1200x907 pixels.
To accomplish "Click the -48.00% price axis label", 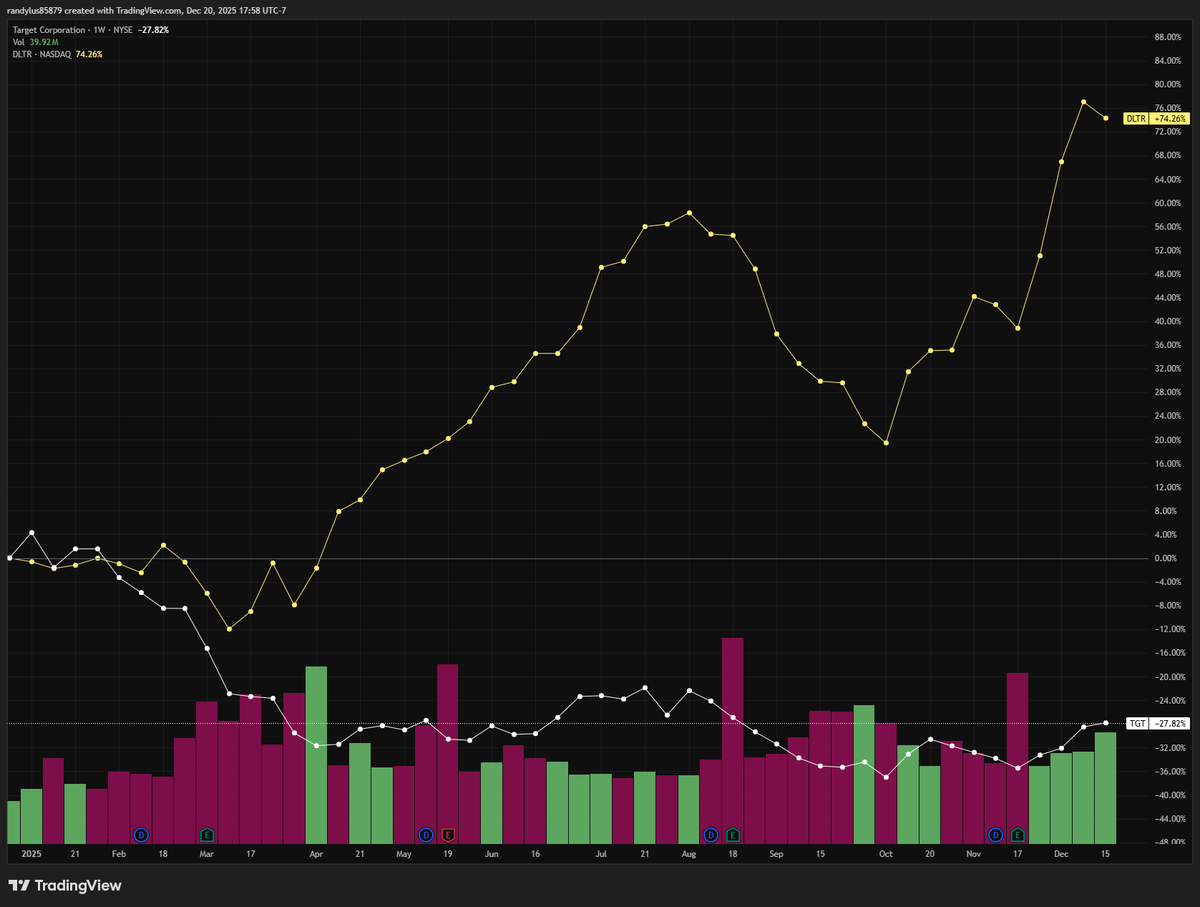I will [x=1168, y=842].
